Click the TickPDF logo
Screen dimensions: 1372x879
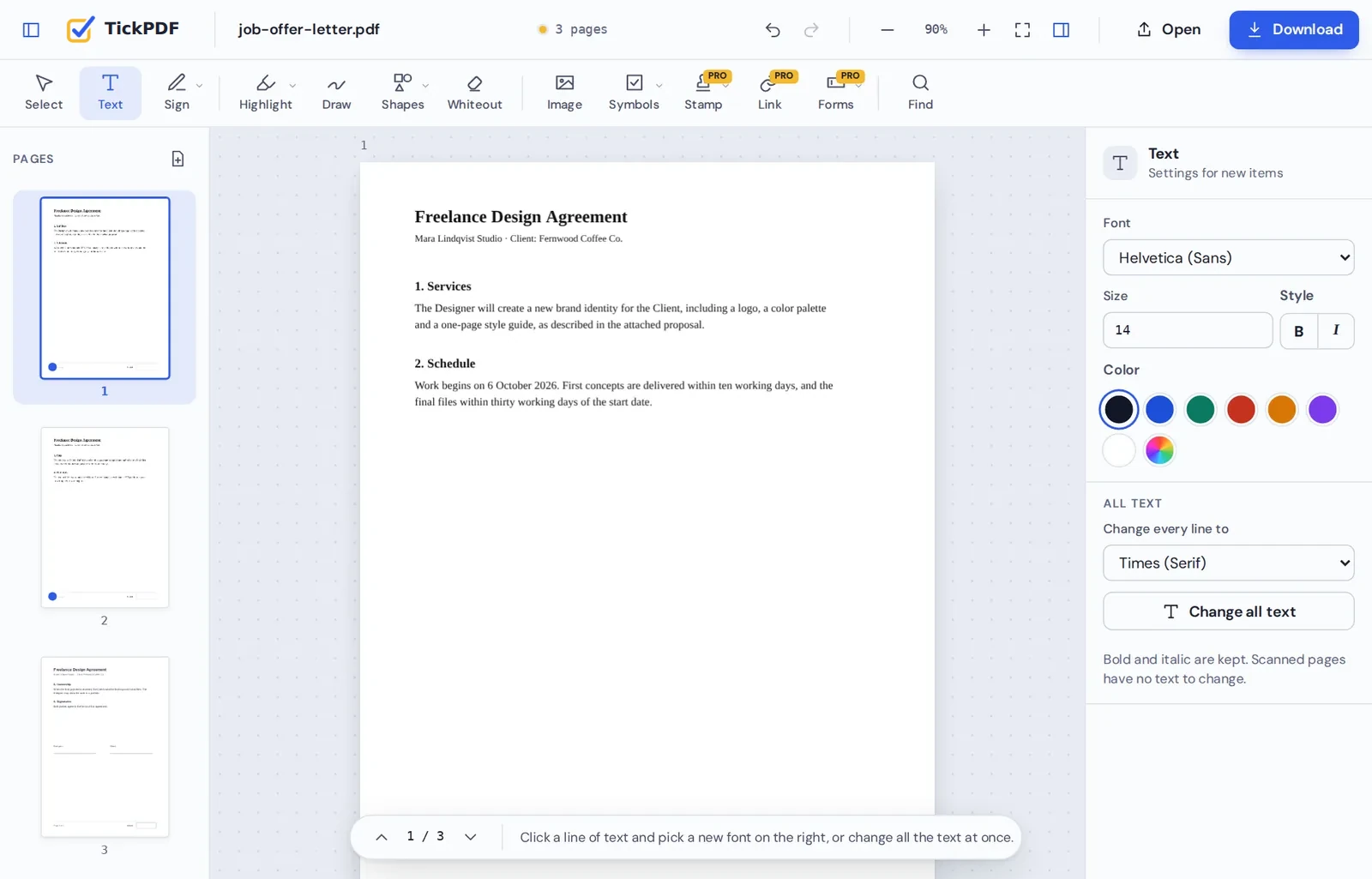coord(123,29)
